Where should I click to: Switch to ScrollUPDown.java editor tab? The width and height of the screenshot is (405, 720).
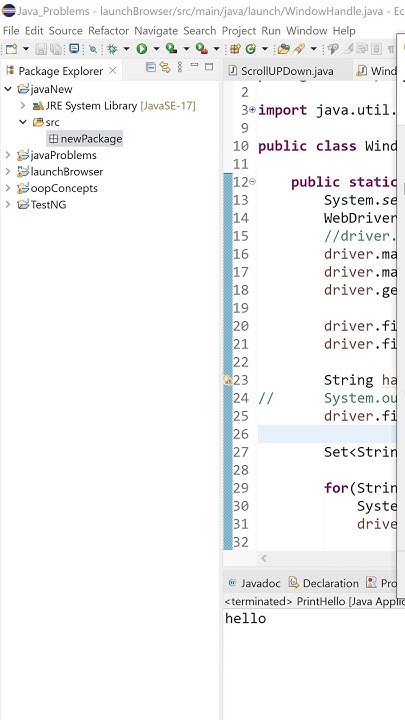pos(287,71)
